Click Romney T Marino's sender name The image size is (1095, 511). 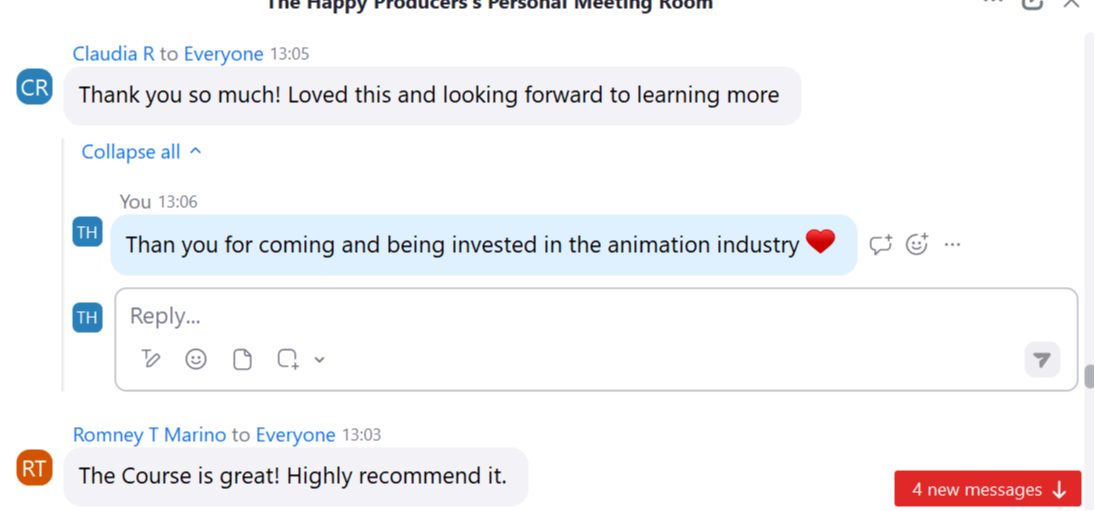[149, 435]
